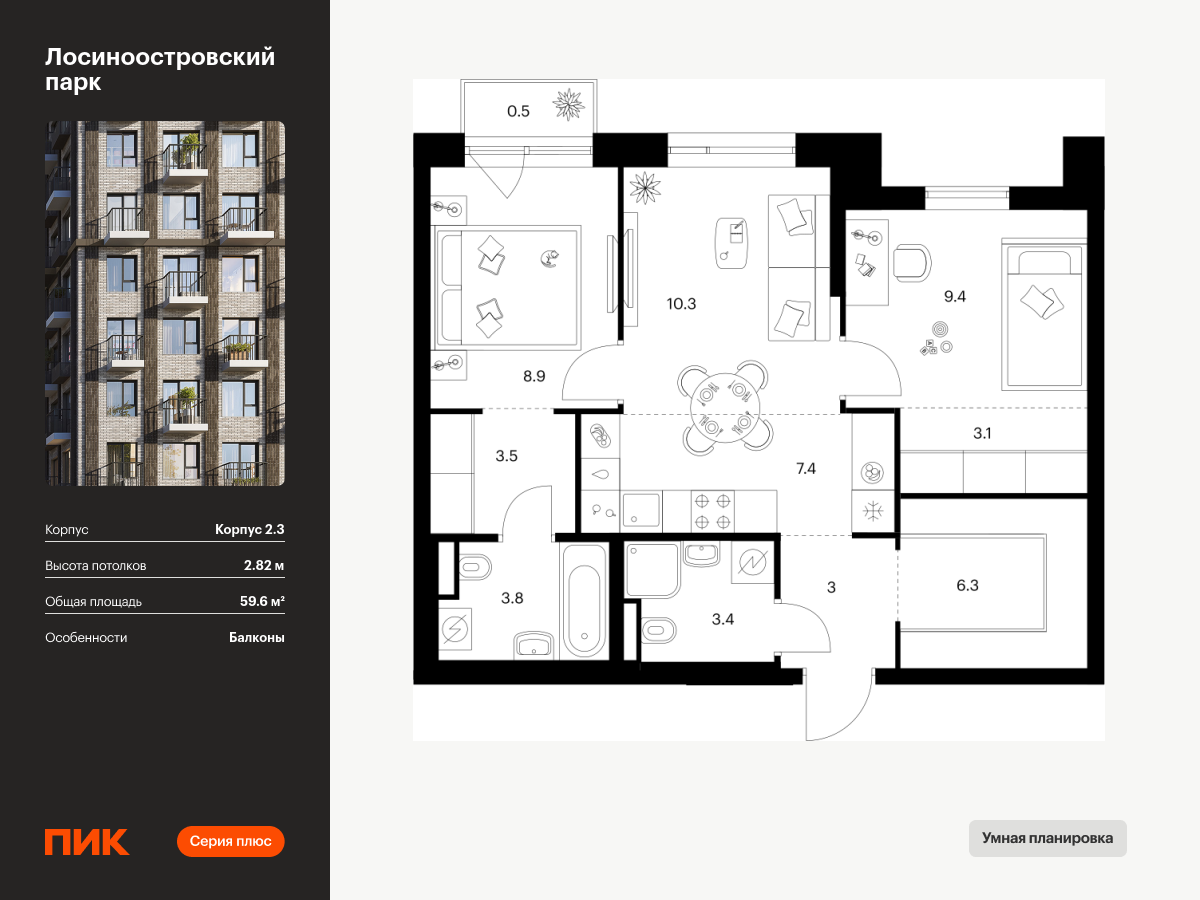Click the entrance door swing
Viewport: 1200px width, 900px height.
(840, 706)
